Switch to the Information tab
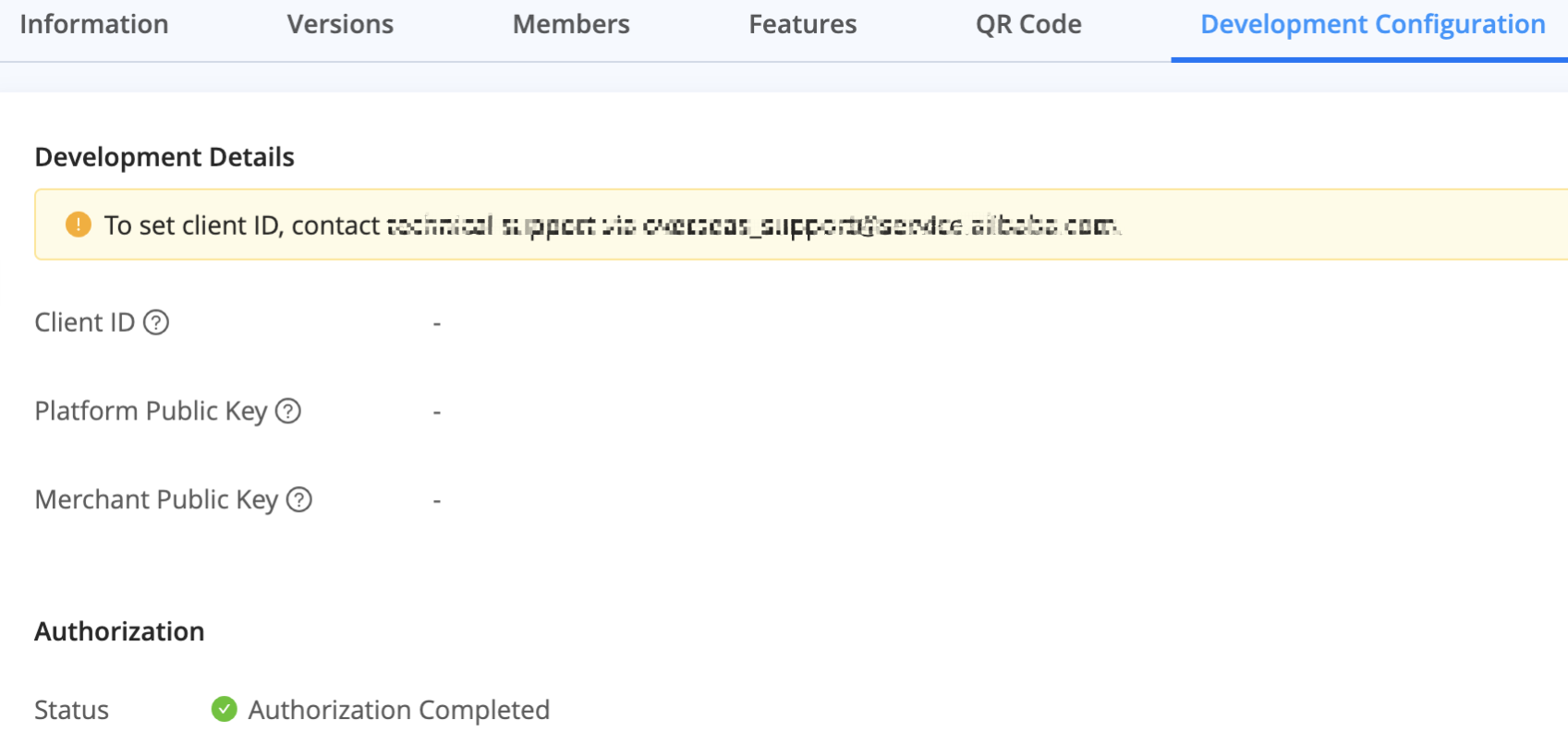This screenshot has height=756, width=1568. (94, 25)
